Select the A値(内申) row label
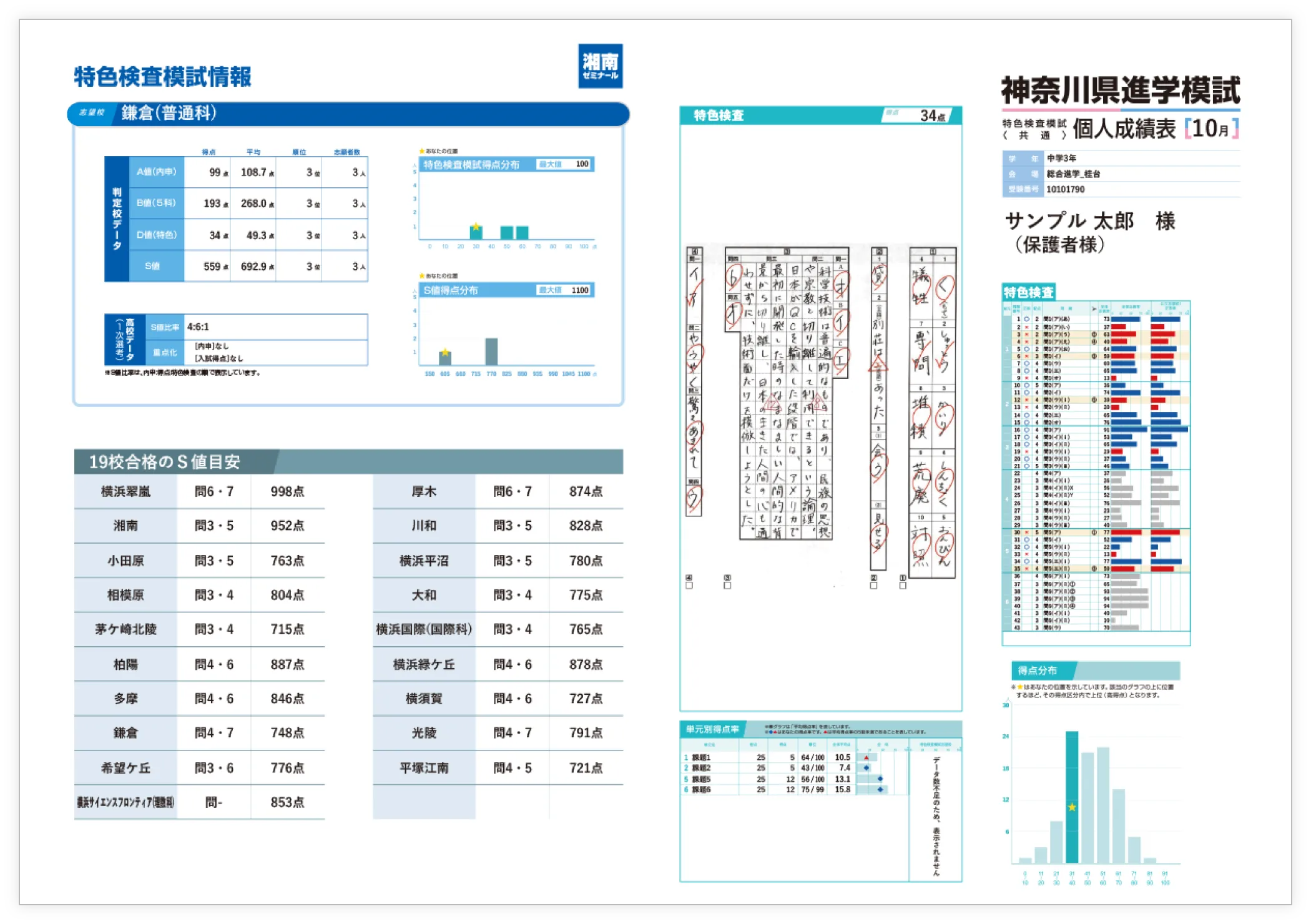The width and height of the screenshot is (1311, 924). tap(156, 172)
